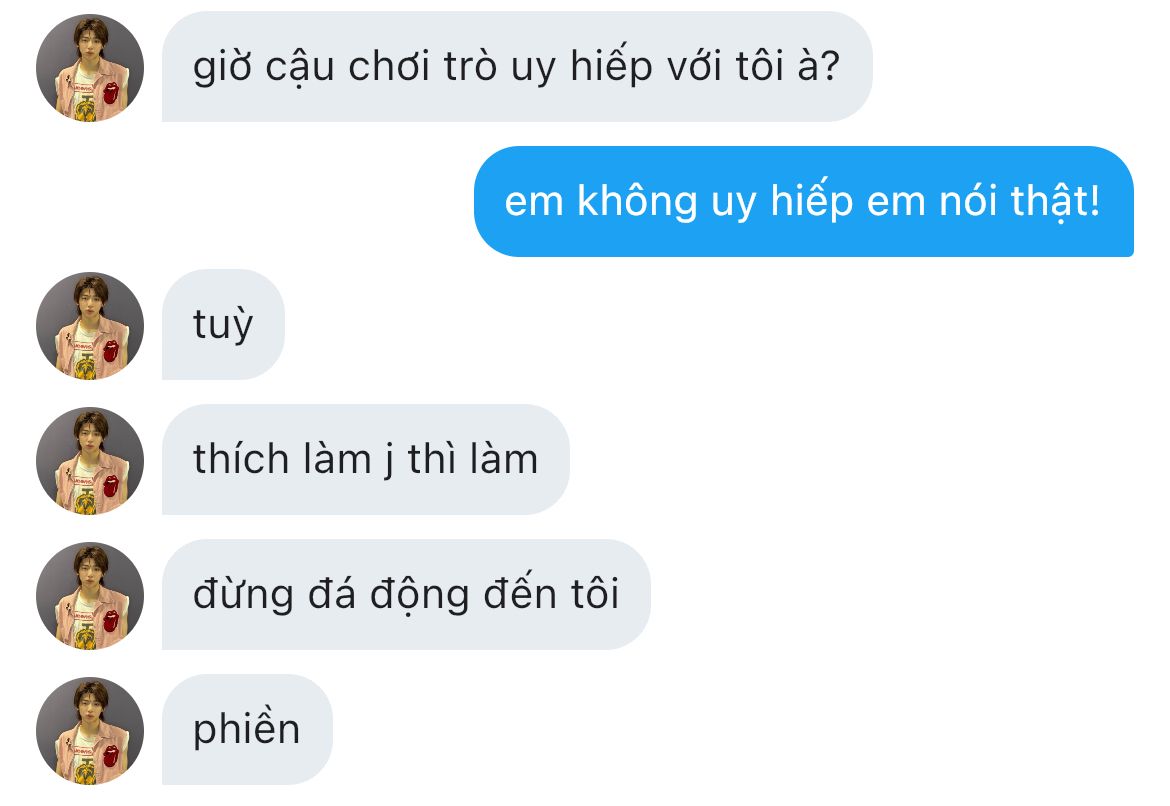
Task: Click the word 'không' in the blue message
Action: [x=637, y=202]
